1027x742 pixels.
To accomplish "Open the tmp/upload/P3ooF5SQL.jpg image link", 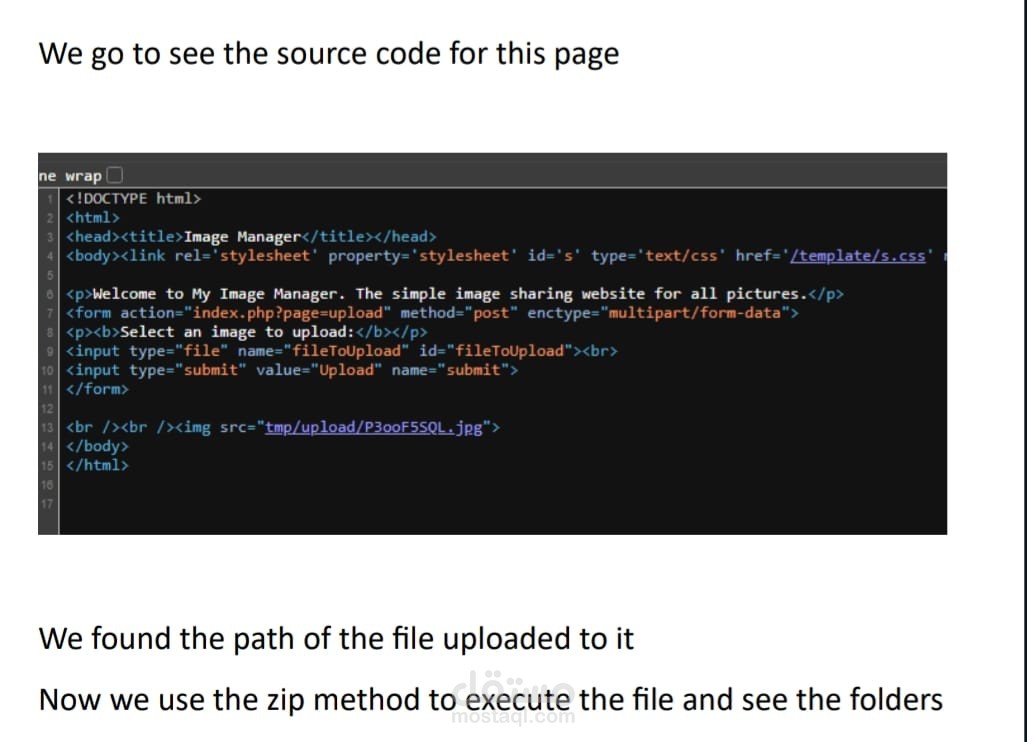I will point(373,428).
